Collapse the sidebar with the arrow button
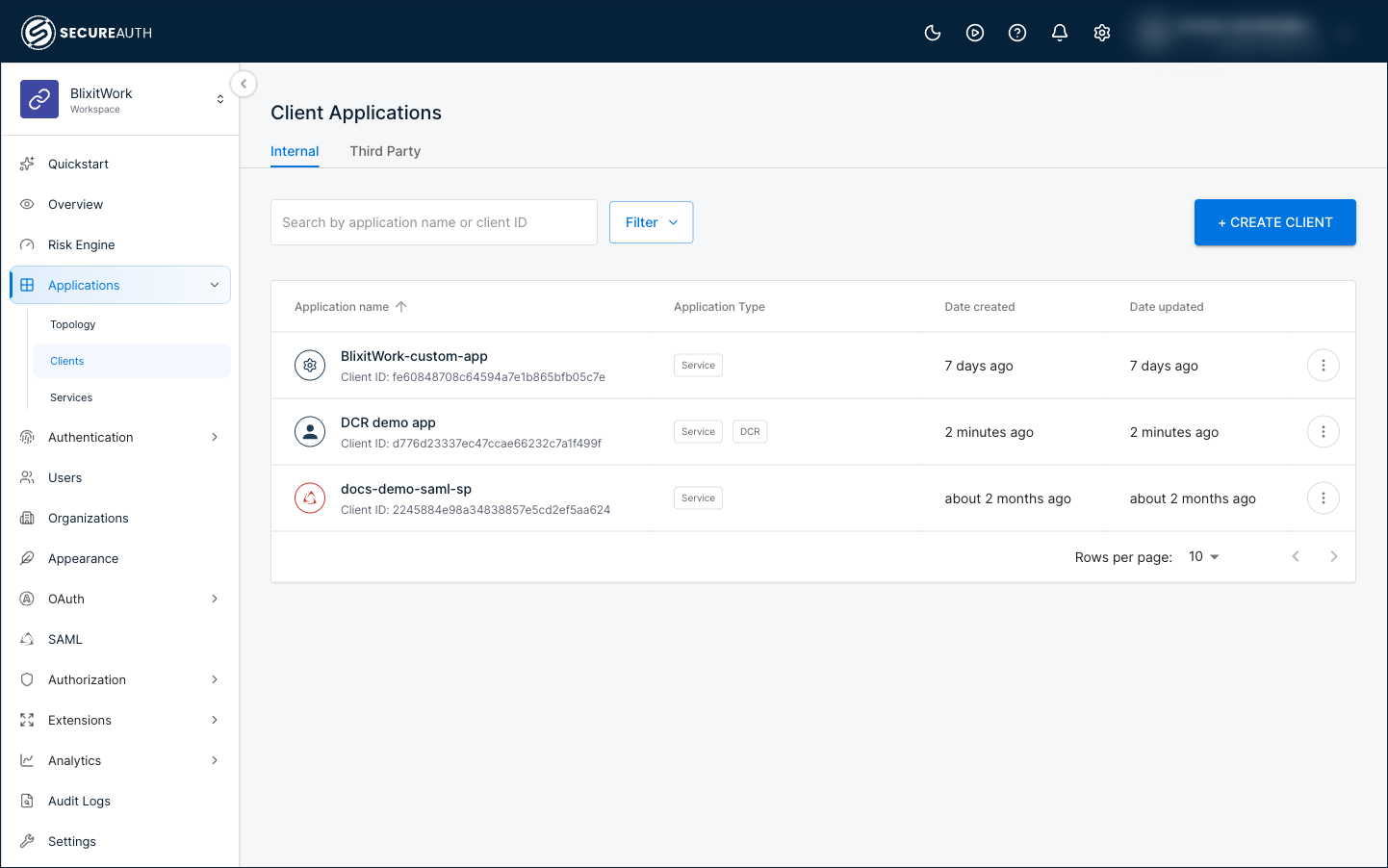This screenshot has height=868, width=1388. (x=244, y=84)
